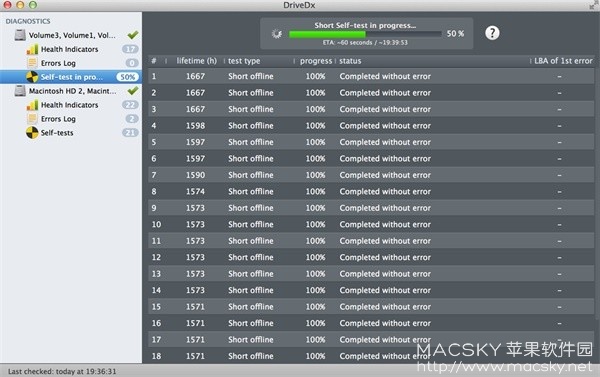Click the help question mark icon
600x377 pixels.
point(492,33)
